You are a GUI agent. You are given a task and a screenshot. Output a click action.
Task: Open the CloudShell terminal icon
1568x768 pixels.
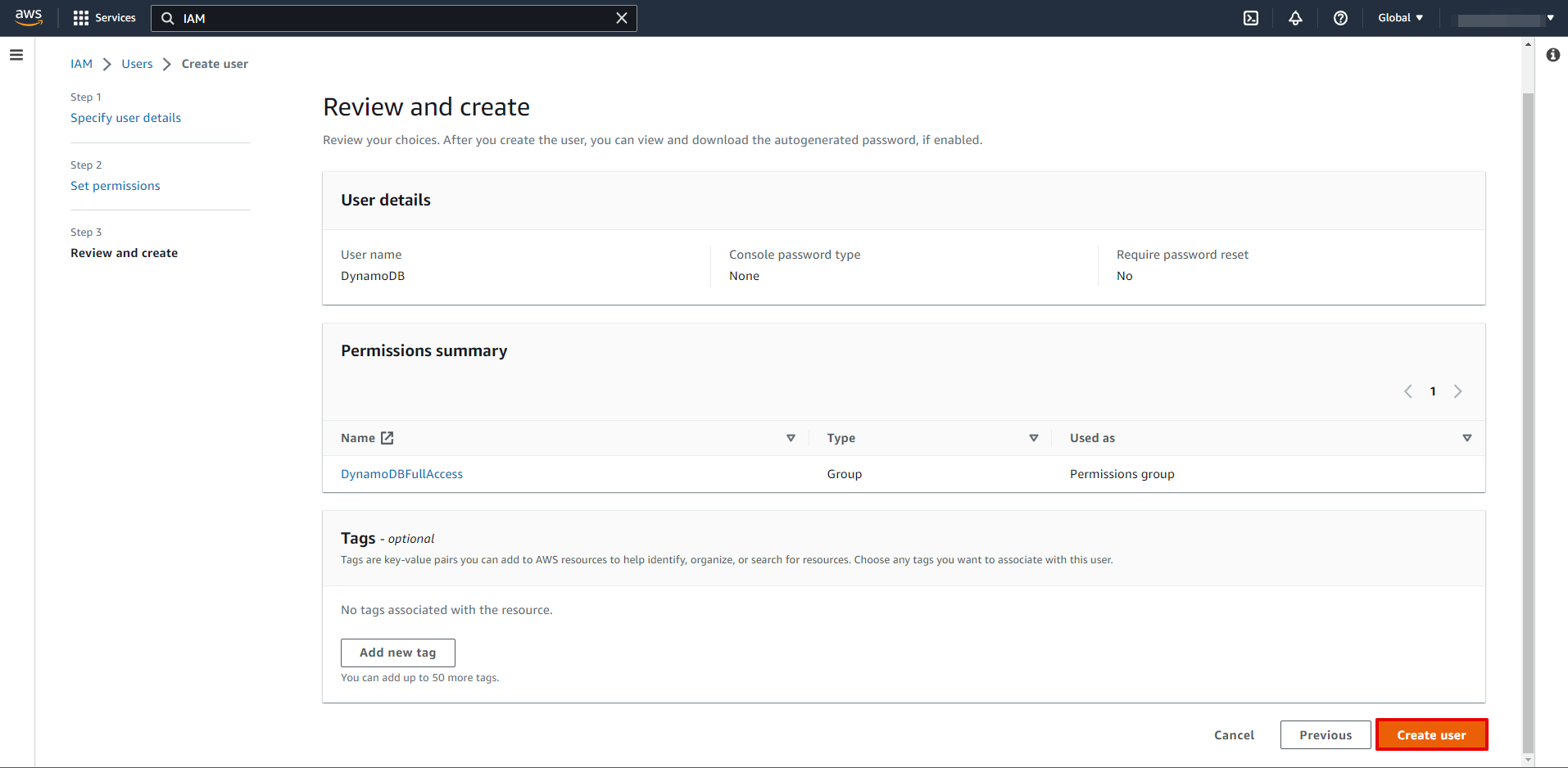tap(1251, 18)
